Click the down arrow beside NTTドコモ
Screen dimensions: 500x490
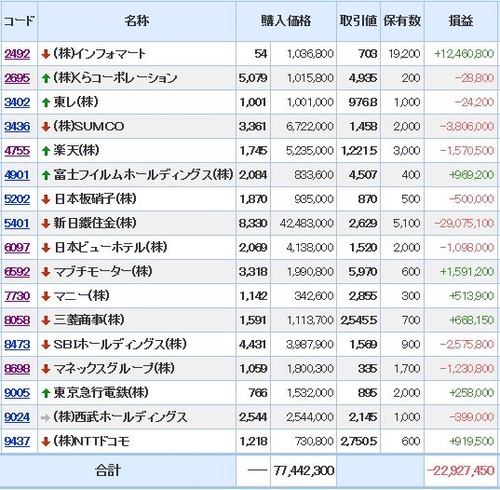coord(46,442)
